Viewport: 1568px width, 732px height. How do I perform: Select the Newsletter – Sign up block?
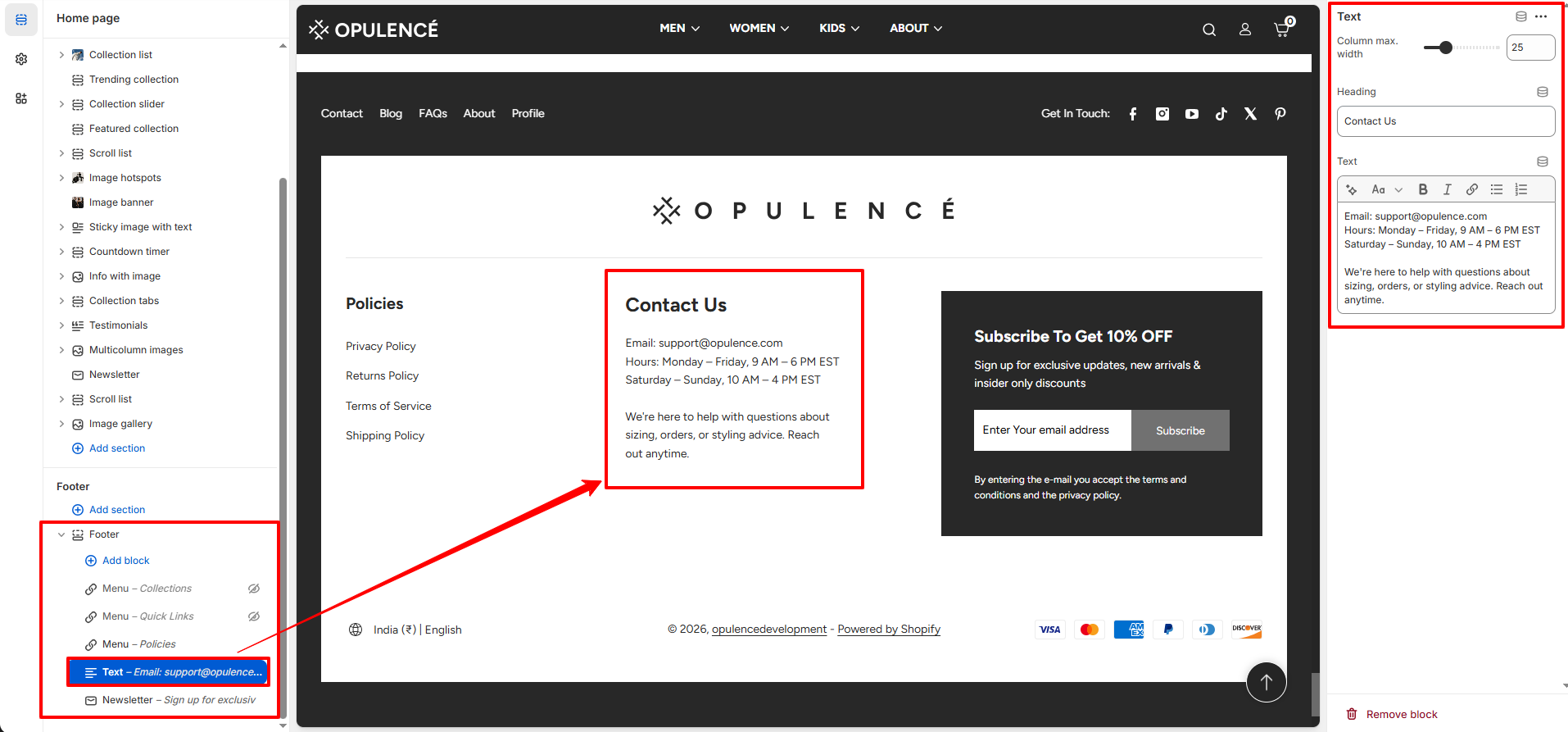tap(170, 700)
